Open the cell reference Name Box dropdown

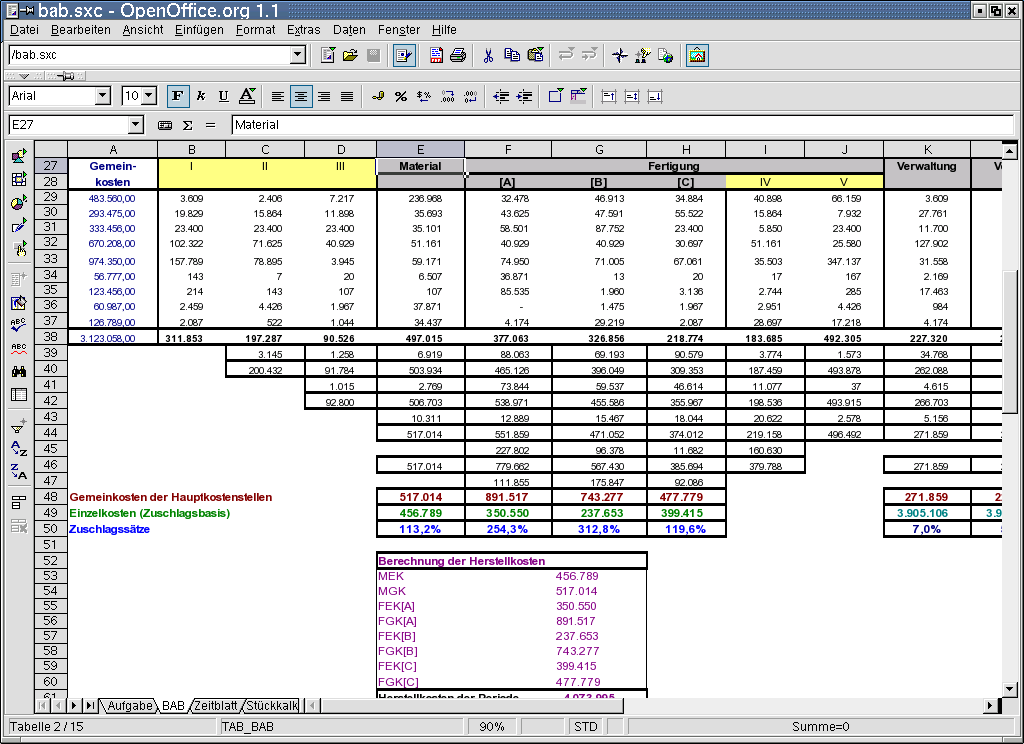[x=136, y=125]
